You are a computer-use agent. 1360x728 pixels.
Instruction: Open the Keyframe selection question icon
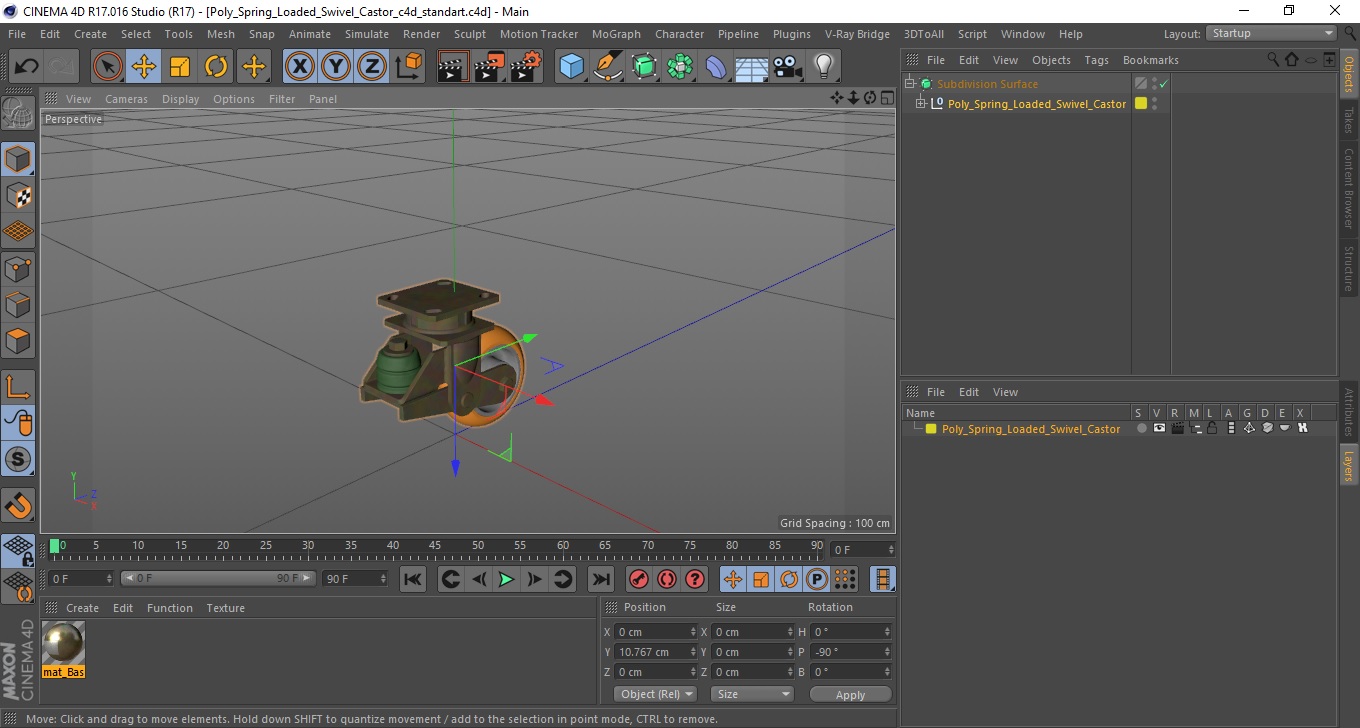695,579
